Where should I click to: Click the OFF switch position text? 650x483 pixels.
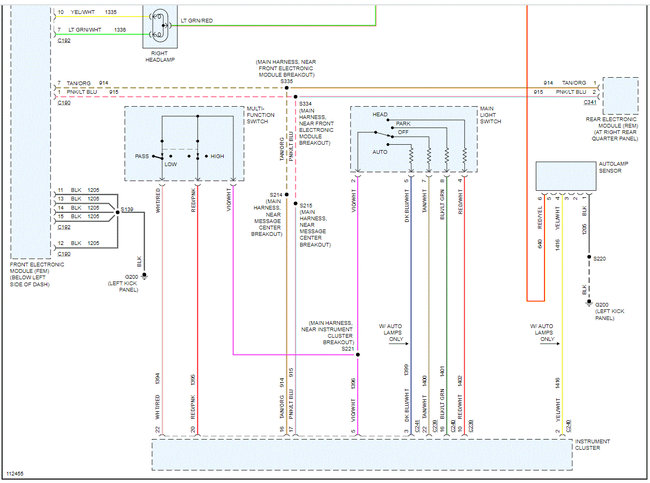tap(403, 132)
